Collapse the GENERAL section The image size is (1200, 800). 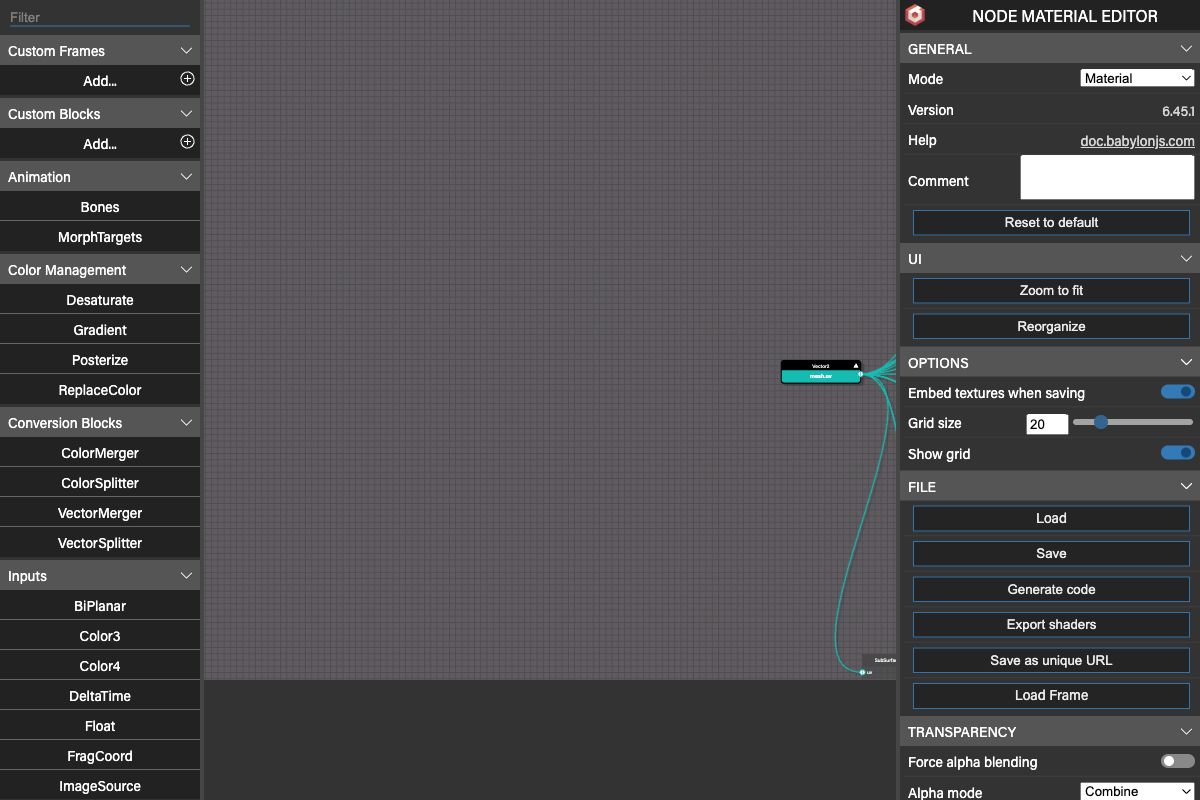(1186, 48)
